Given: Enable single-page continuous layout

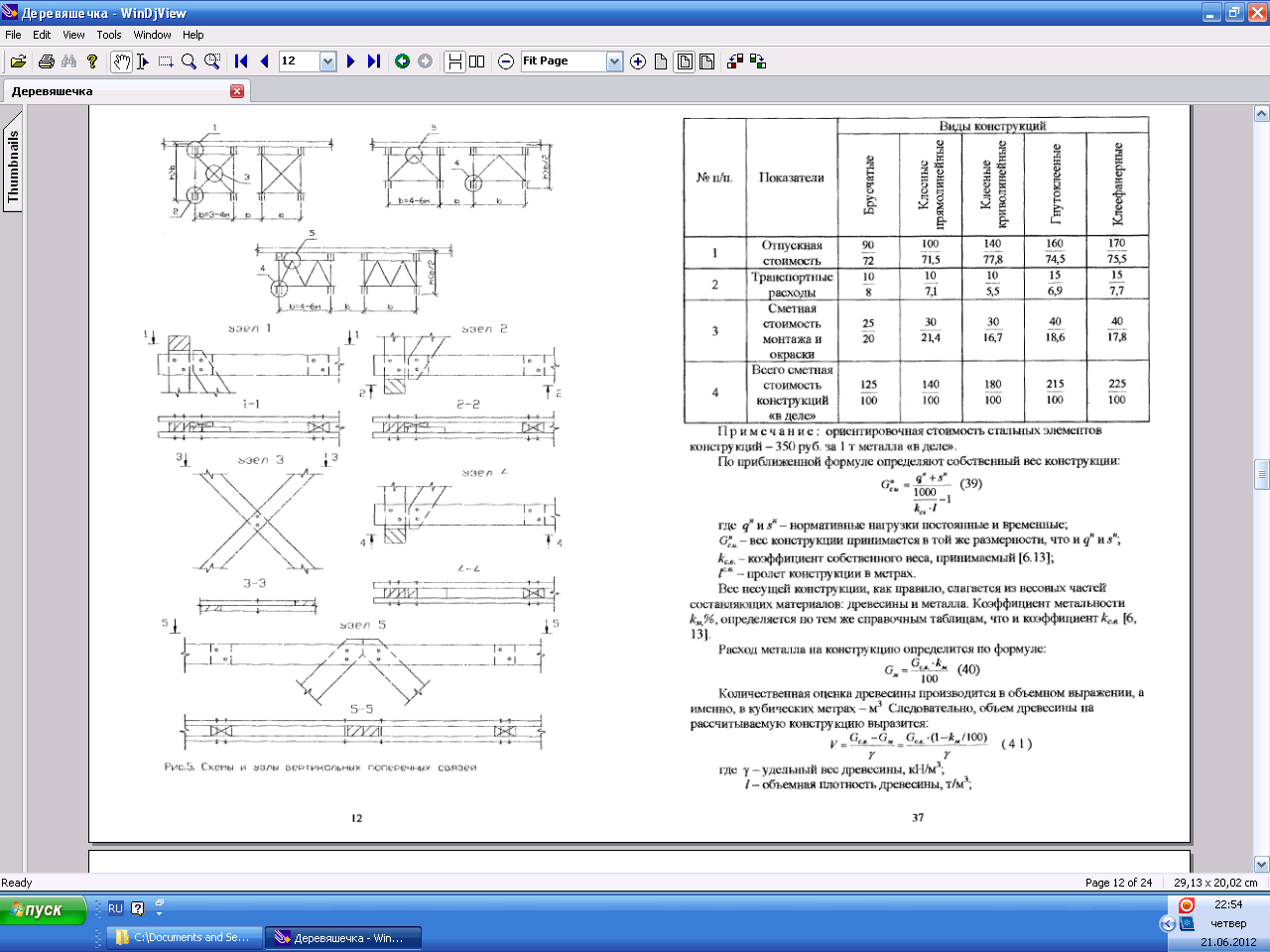Looking at the screenshot, I should [454, 61].
